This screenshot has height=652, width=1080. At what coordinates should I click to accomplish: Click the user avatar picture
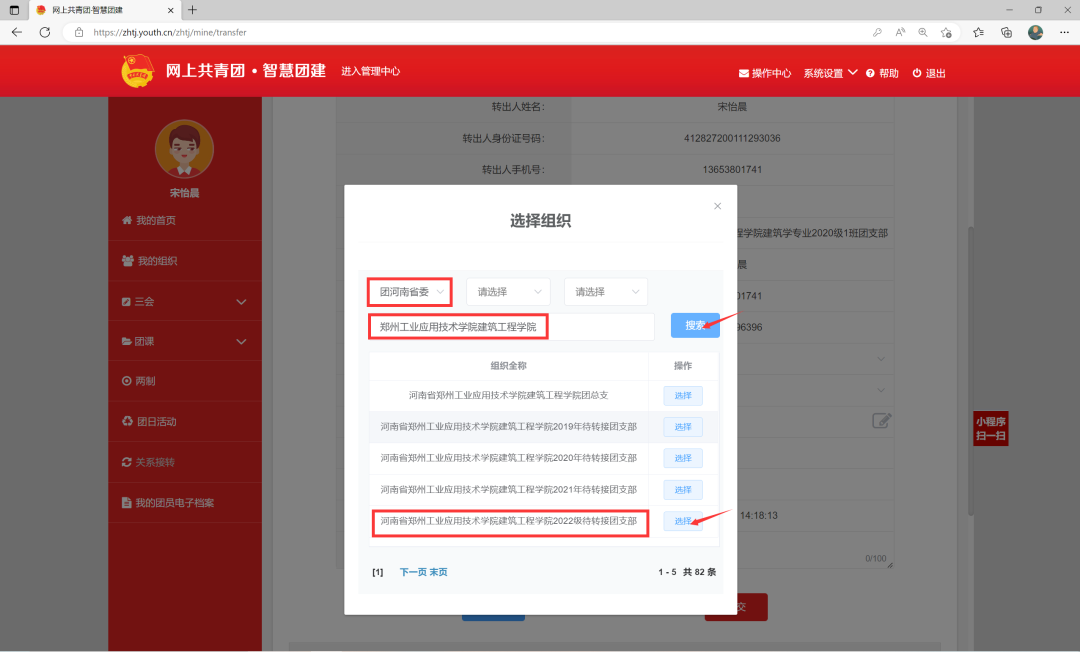point(184,150)
